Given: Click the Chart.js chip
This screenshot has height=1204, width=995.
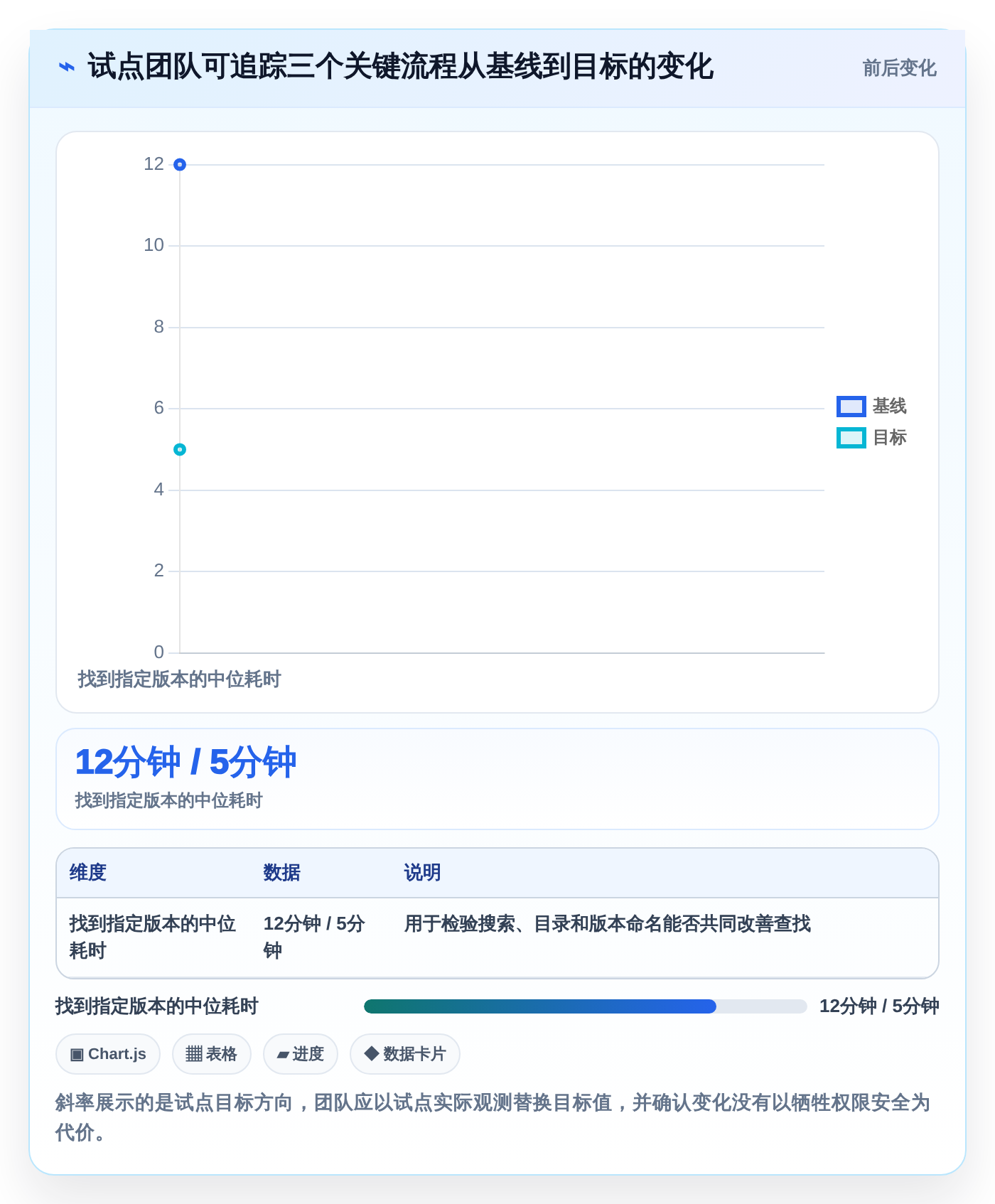Looking at the screenshot, I should coord(108,1054).
